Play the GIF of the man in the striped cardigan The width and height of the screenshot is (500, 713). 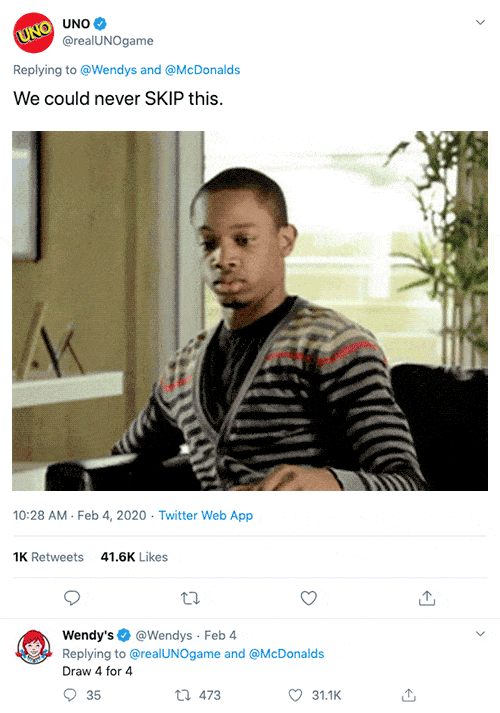[x=250, y=311]
